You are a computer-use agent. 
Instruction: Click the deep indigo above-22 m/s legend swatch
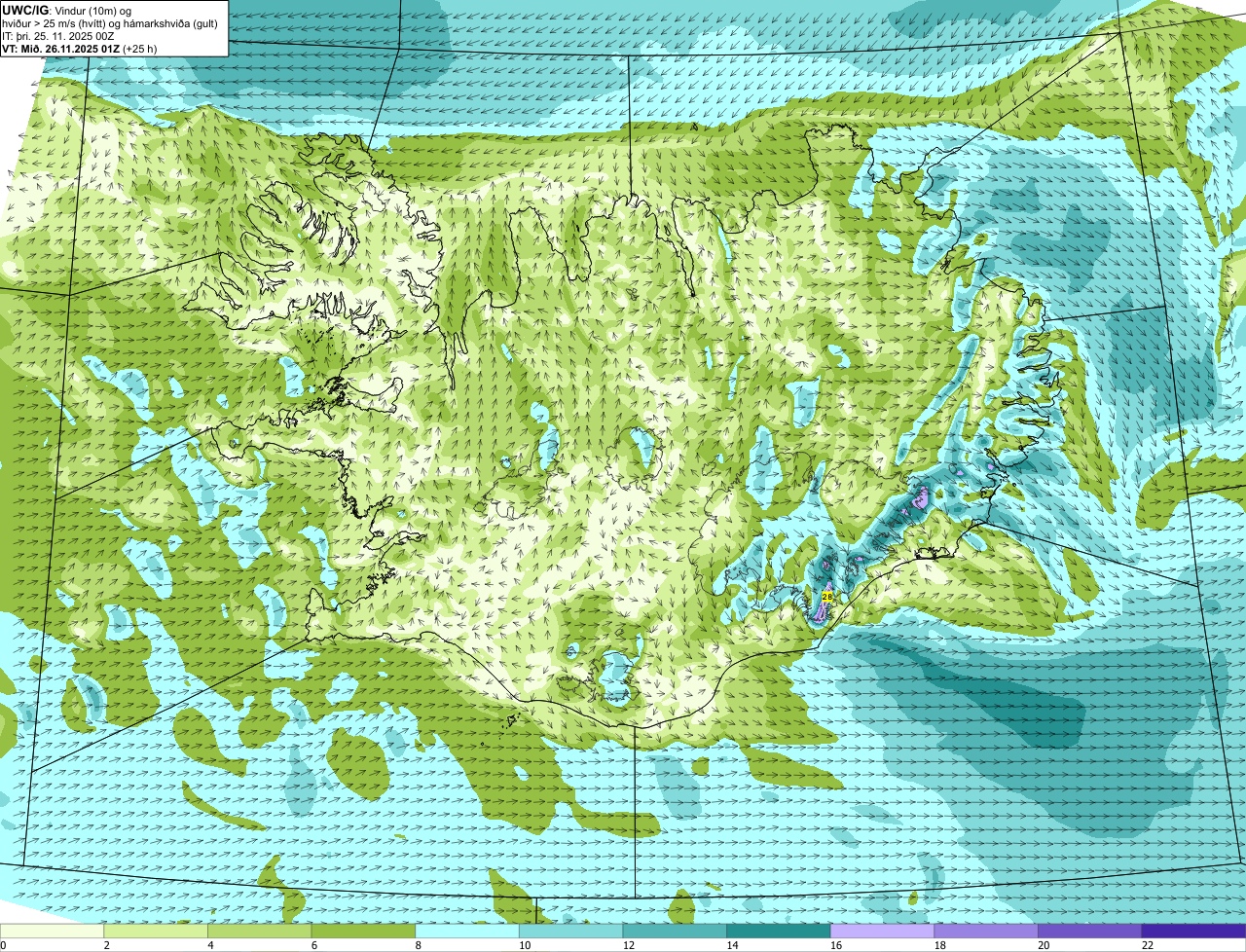(1193, 931)
